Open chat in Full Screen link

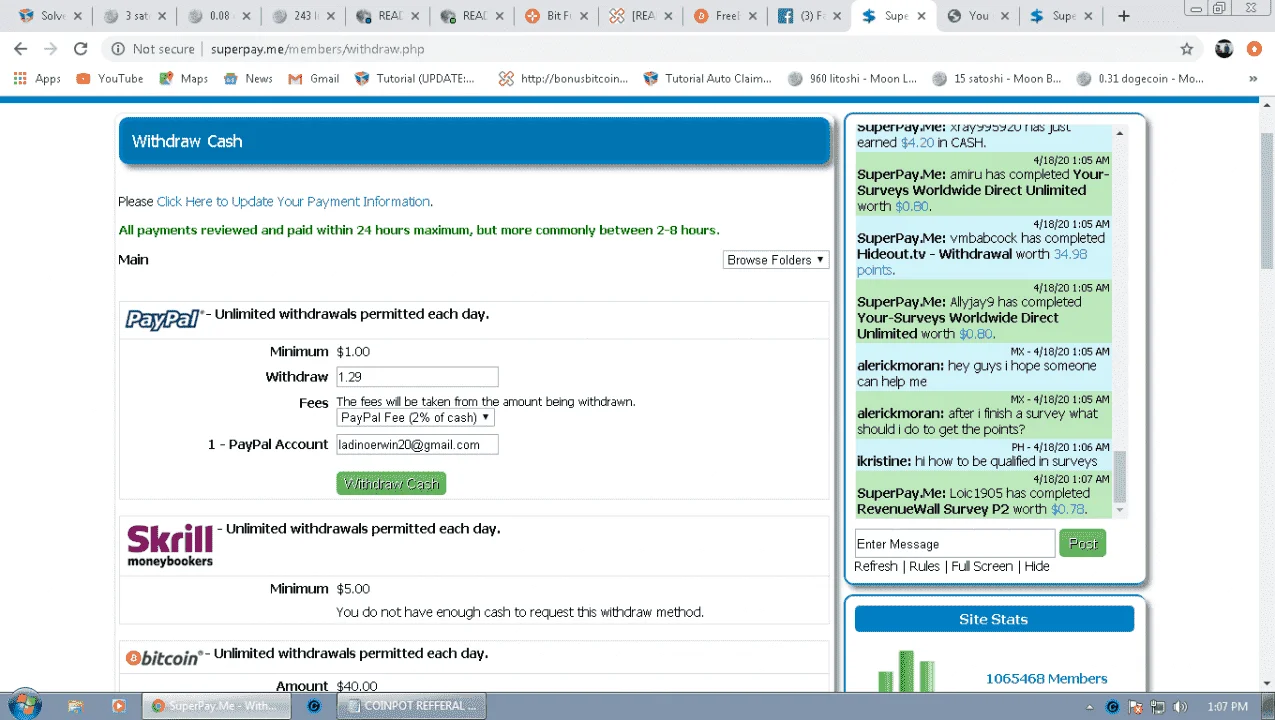point(982,566)
